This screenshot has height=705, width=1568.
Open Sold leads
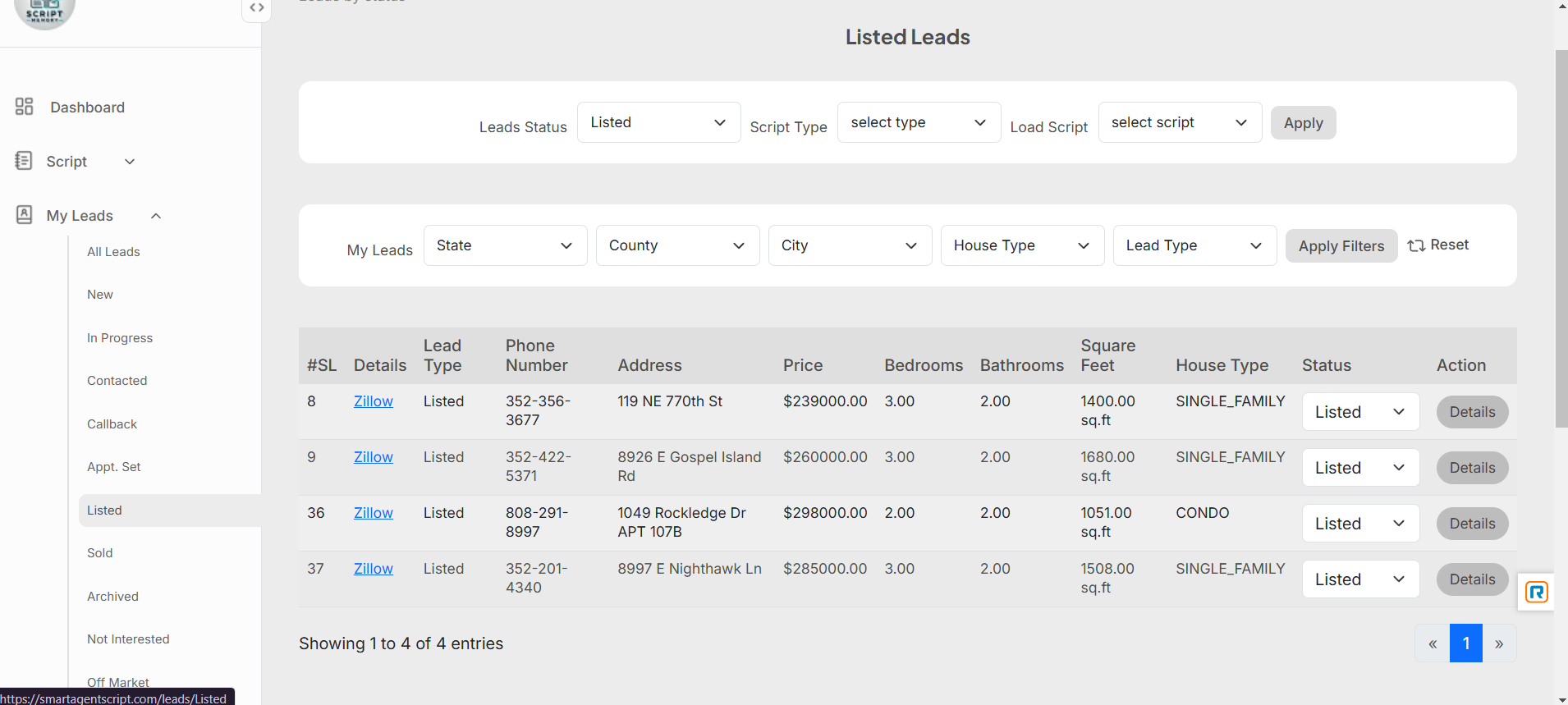[100, 553]
